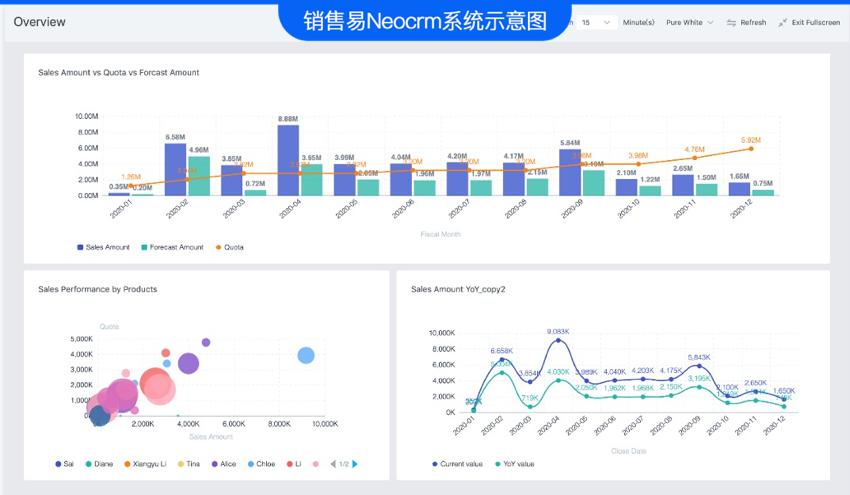Click the 10.00M y-axis label in top chart
Image resolution: width=850 pixels, height=495 pixels.
(x=87, y=116)
